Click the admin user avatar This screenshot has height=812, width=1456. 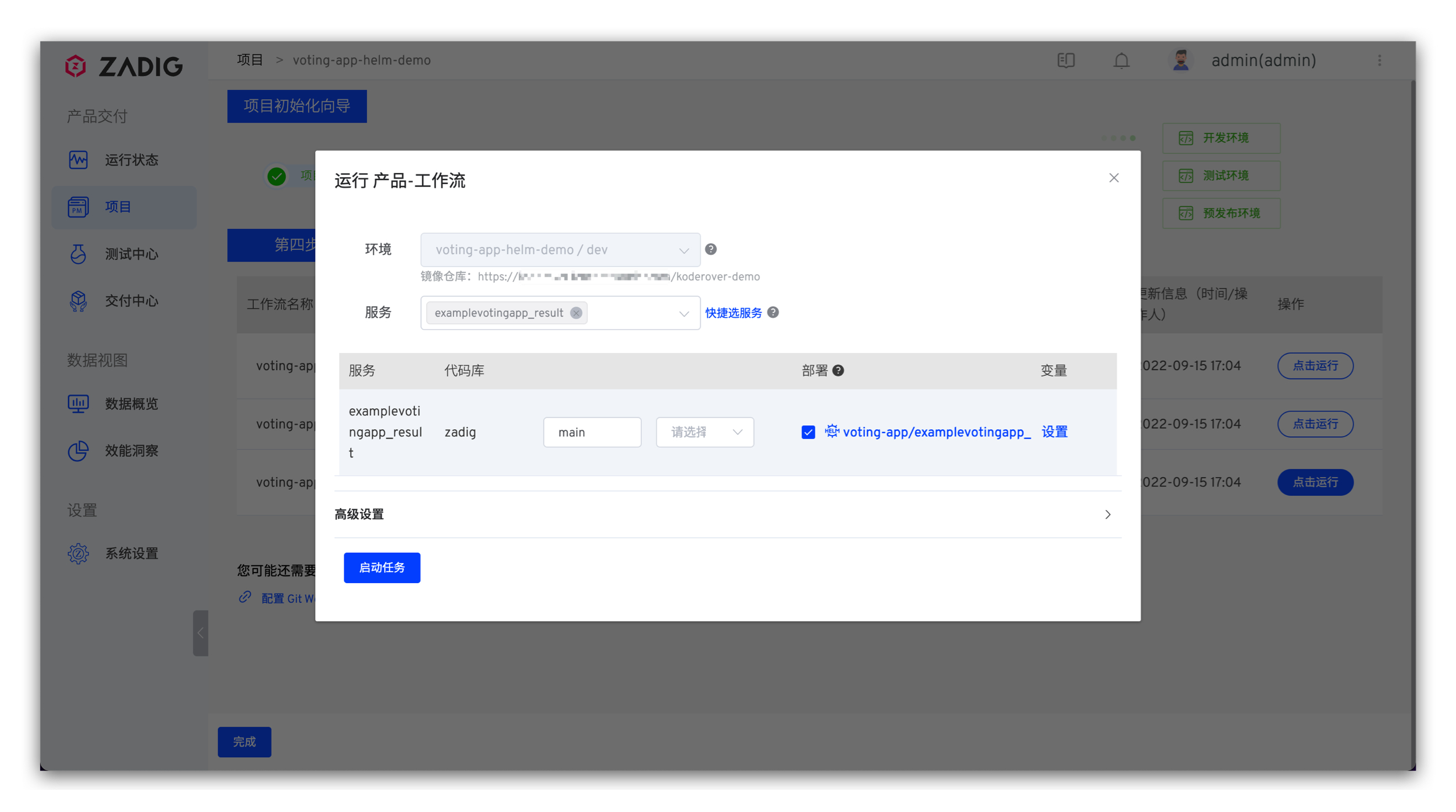(x=1180, y=60)
